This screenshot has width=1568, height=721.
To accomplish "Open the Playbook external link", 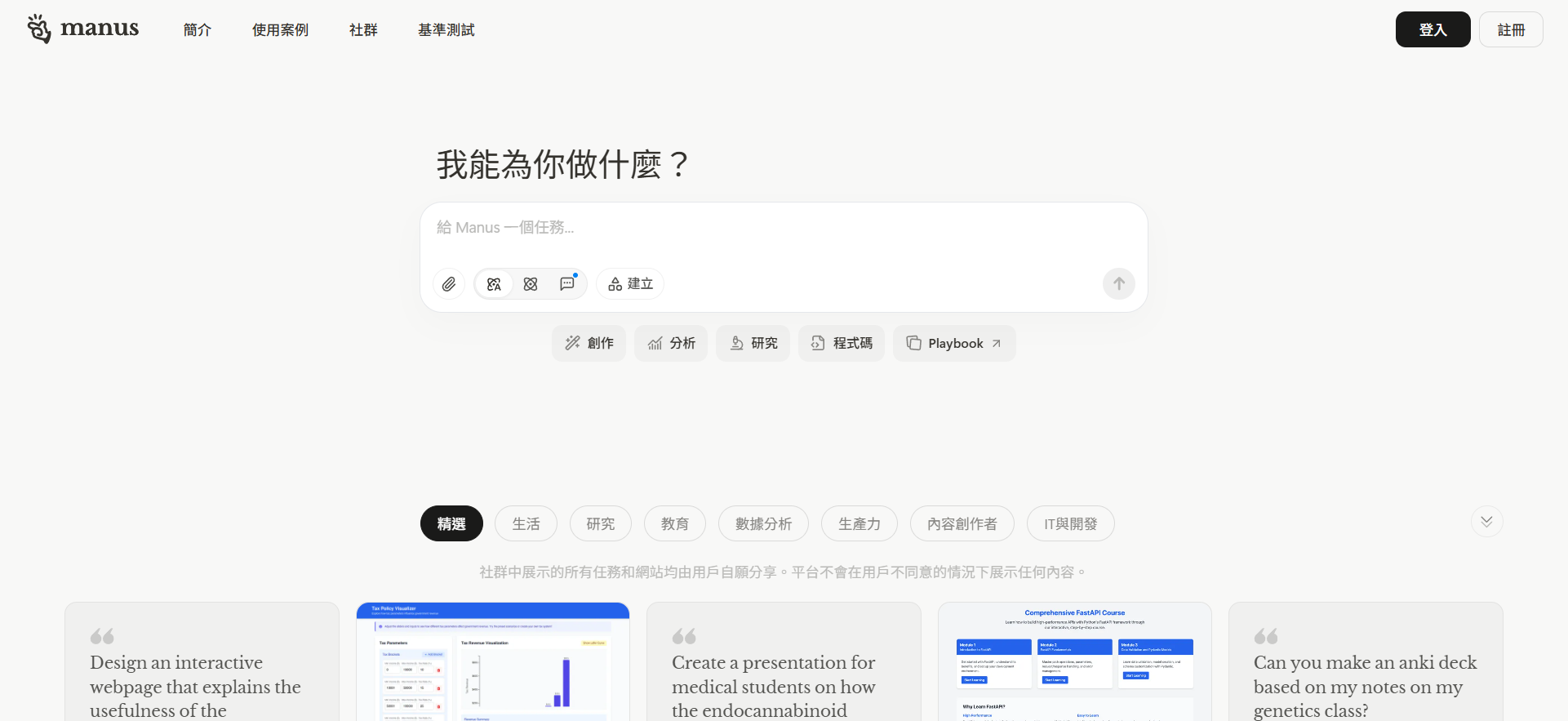I will [954, 344].
